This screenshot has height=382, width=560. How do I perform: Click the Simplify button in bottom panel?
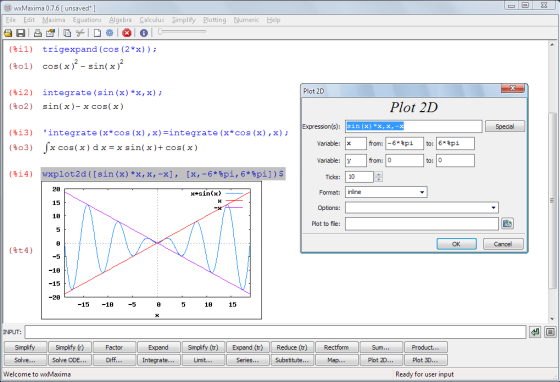25,347
